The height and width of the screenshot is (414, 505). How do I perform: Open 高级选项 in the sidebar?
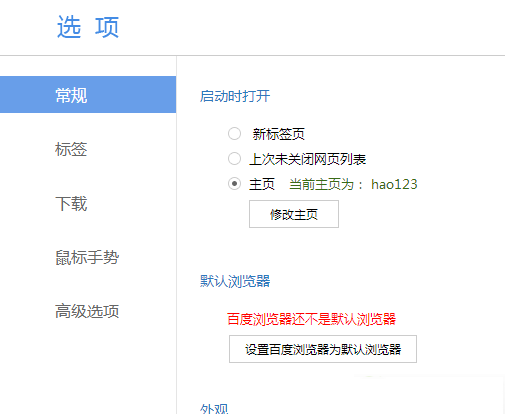87,311
